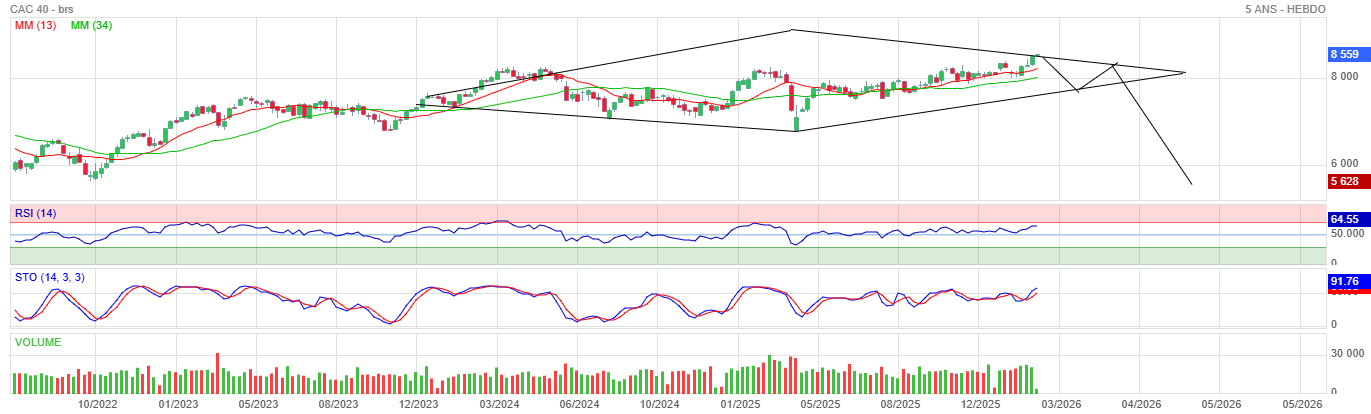Click the 6 000 price axis label
Image resolution: width=1371 pixels, height=414 pixels.
tap(1343, 164)
